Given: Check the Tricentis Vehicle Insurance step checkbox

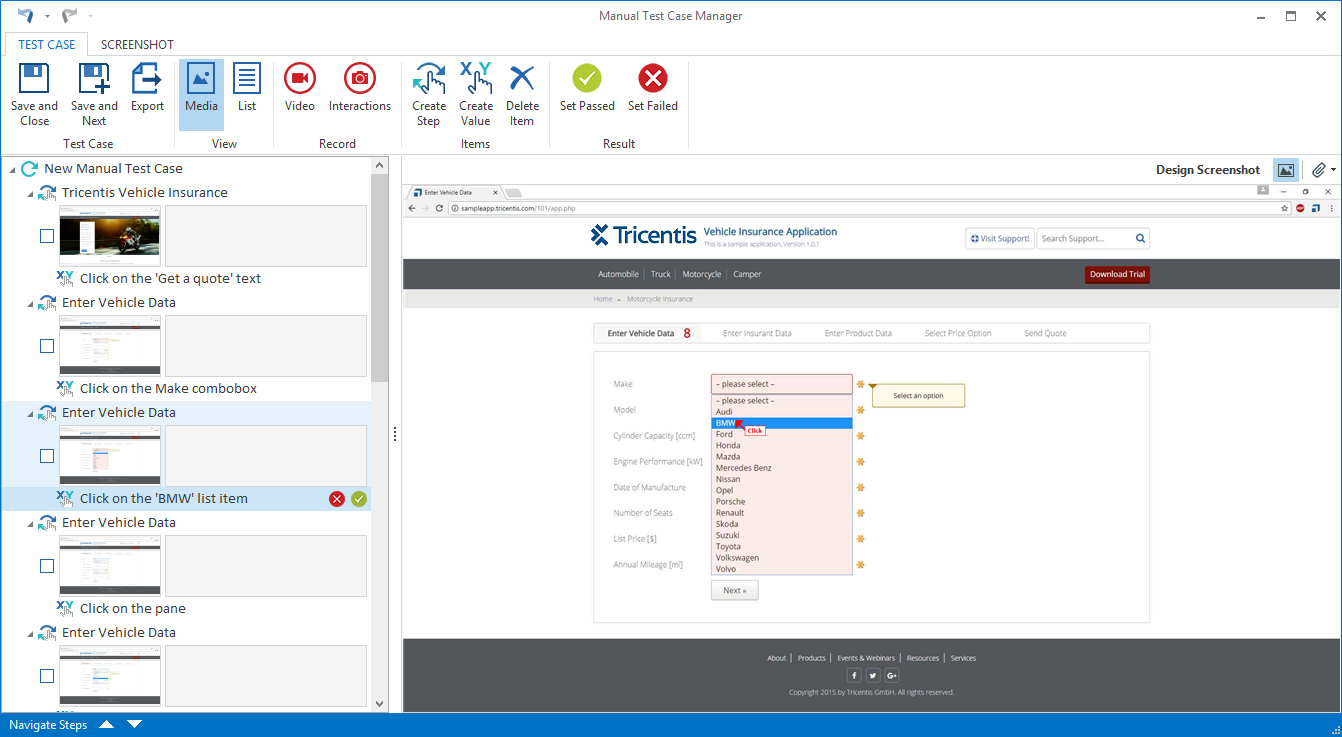Looking at the screenshot, I should 47,236.
